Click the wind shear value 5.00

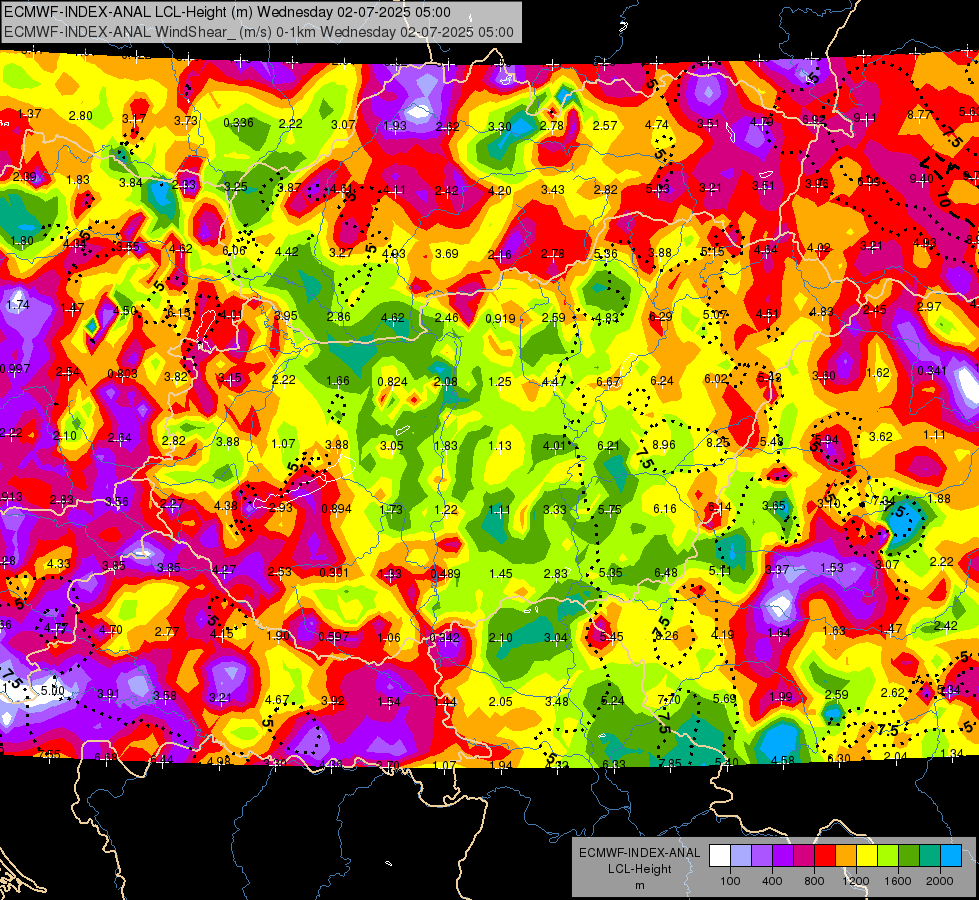click(52, 691)
